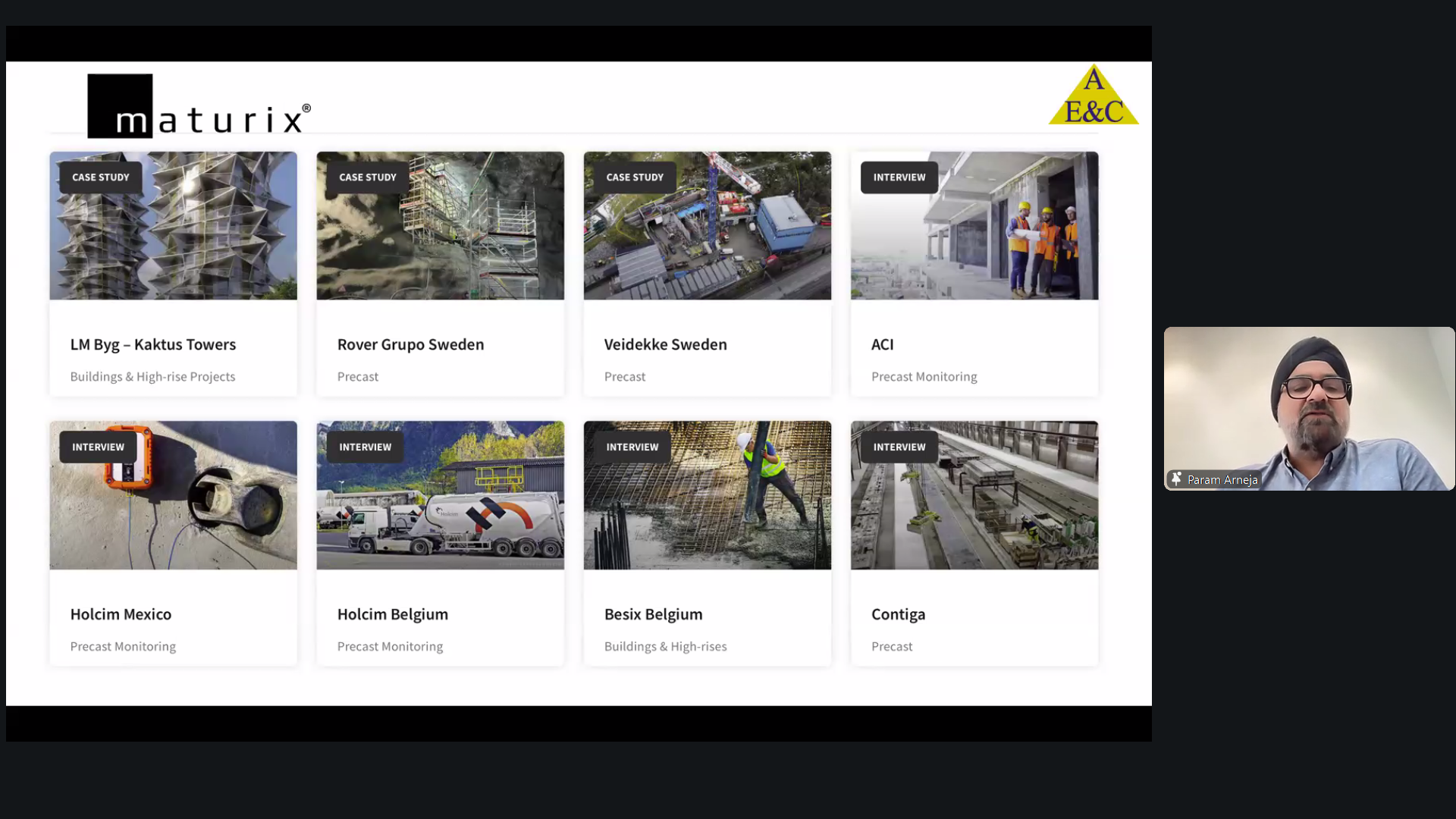Click the ACI card title
The image size is (1456, 819).
coord(882,344)
